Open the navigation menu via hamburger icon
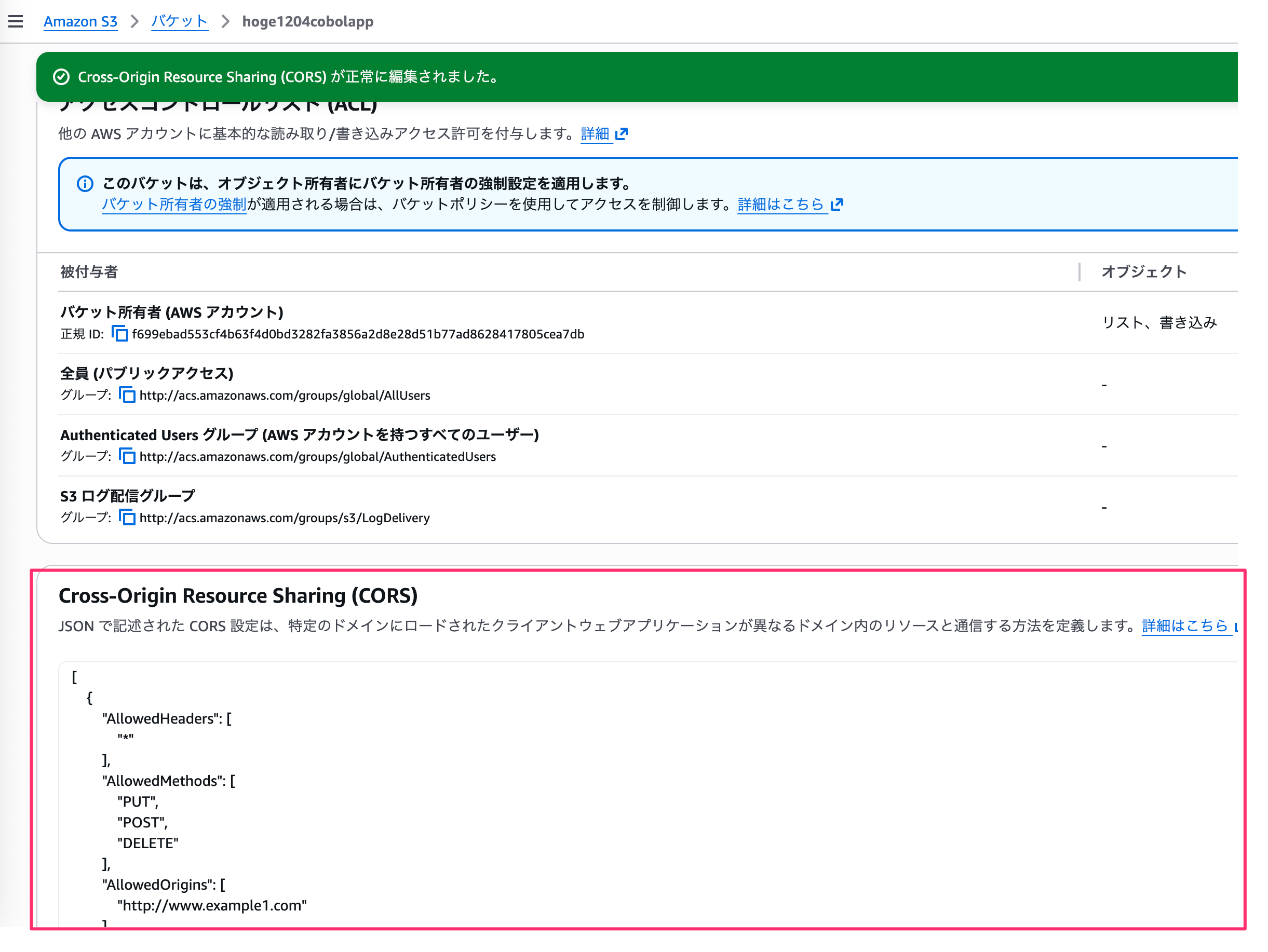This screenshot has width=1268, height=952. 15,21
